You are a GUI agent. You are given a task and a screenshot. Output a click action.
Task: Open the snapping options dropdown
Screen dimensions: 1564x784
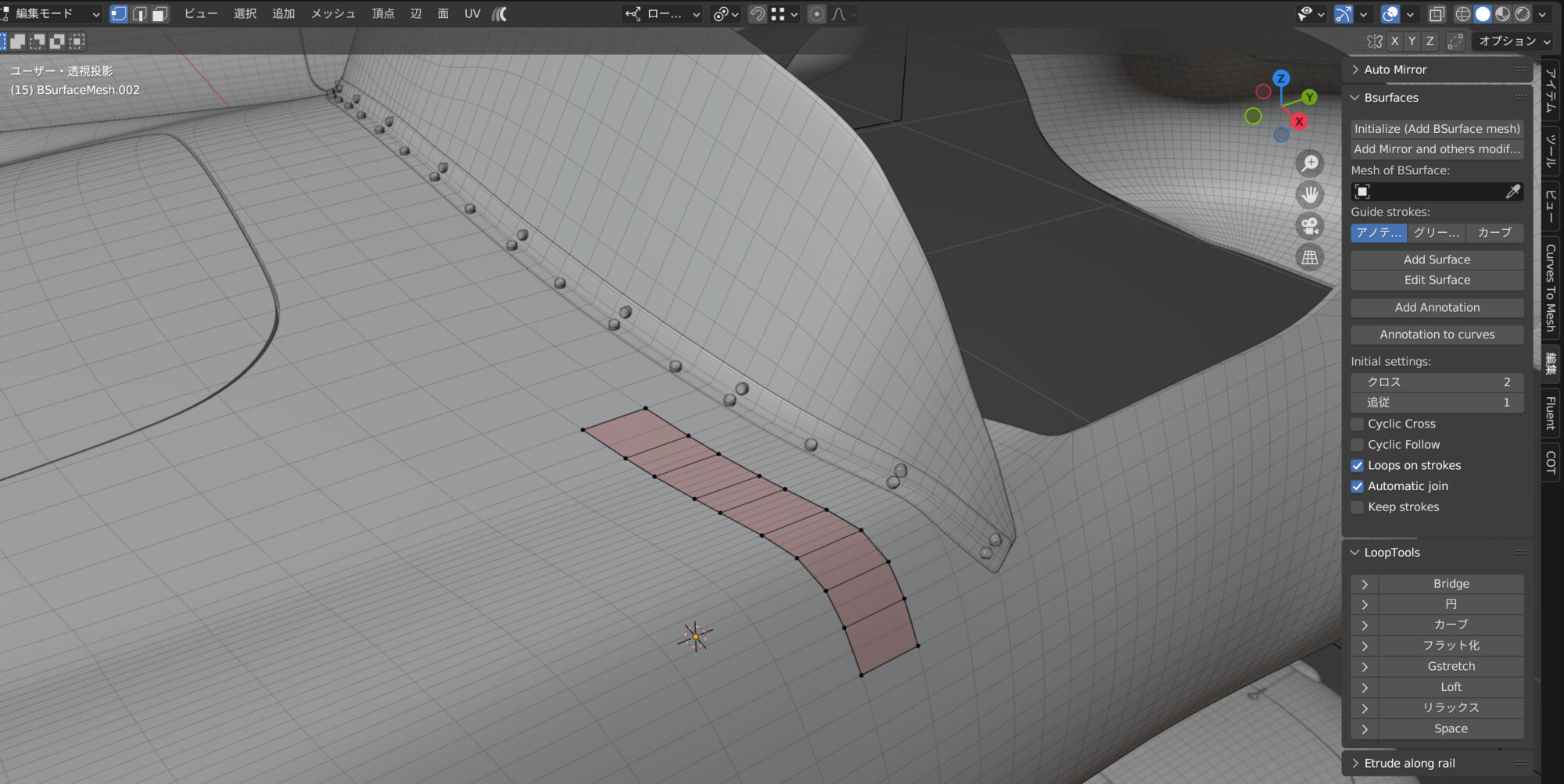[x=784, y=14]
